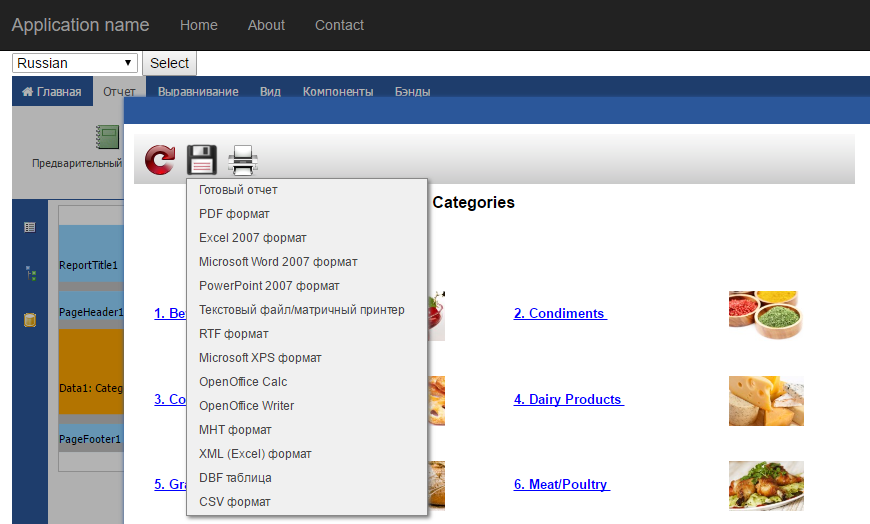
Task: Select the ReportTitle1 band
Action: pos(91,254)
